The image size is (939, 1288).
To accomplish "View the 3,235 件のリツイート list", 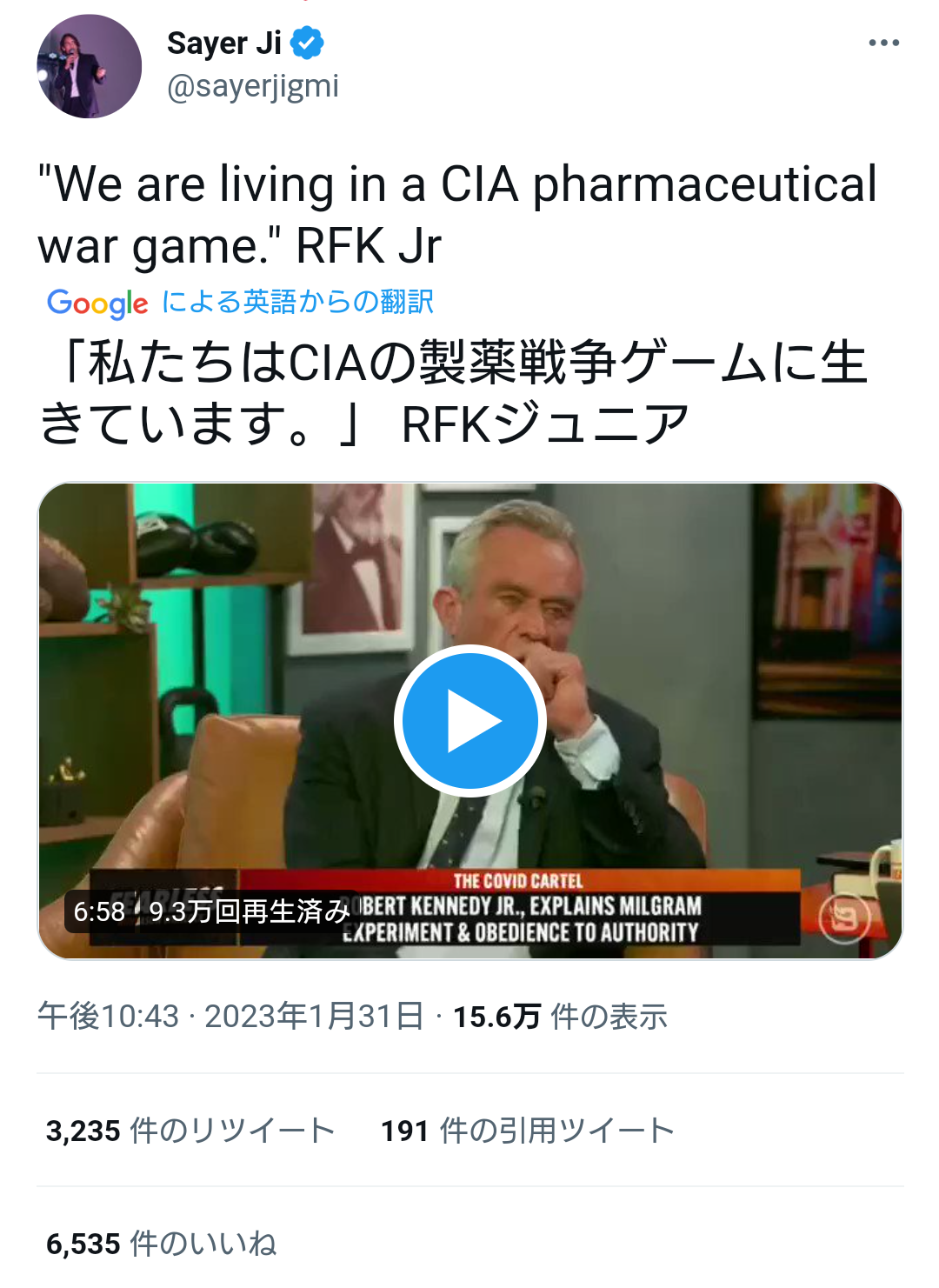I will tap(190, 1131).
